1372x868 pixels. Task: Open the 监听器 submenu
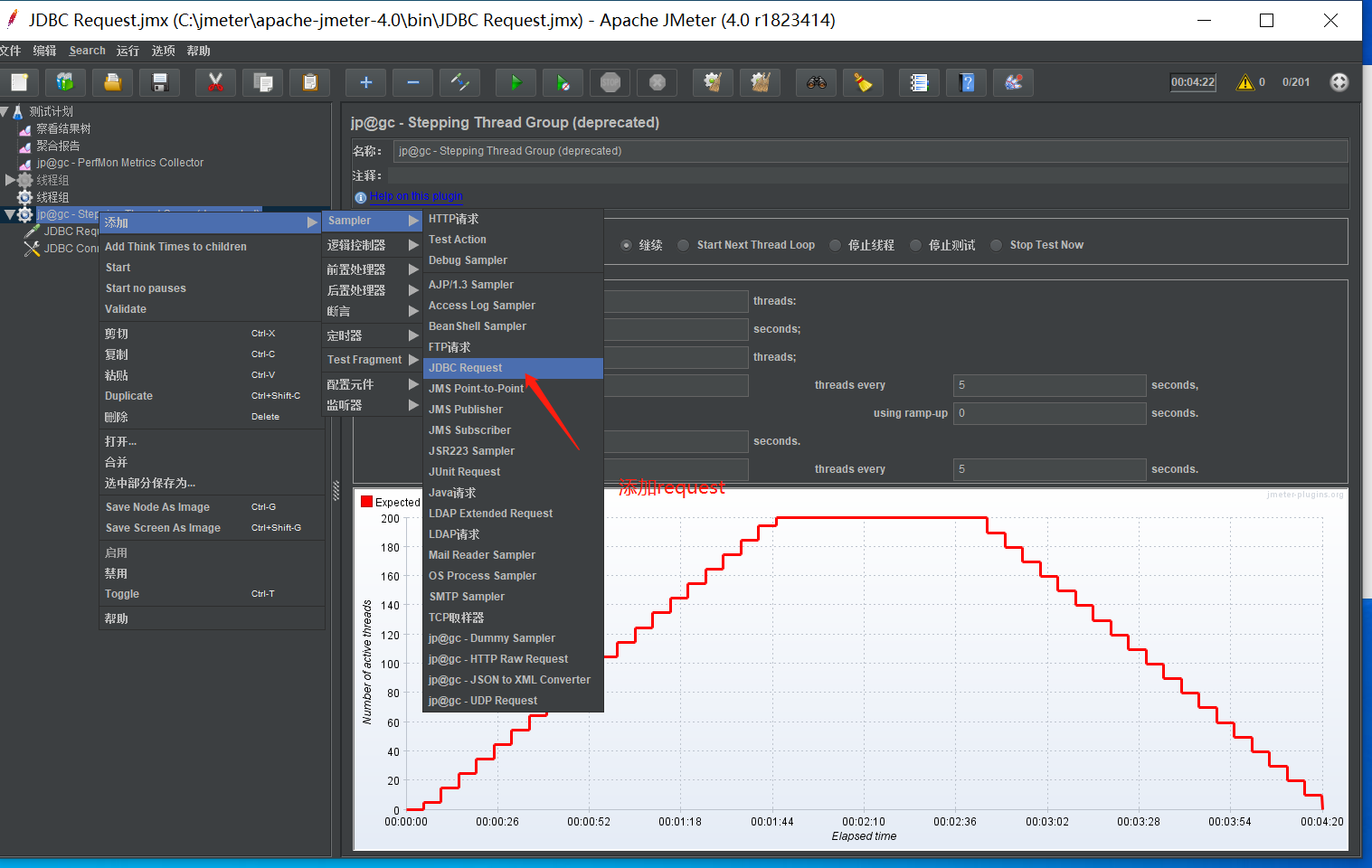pos(372,405)
